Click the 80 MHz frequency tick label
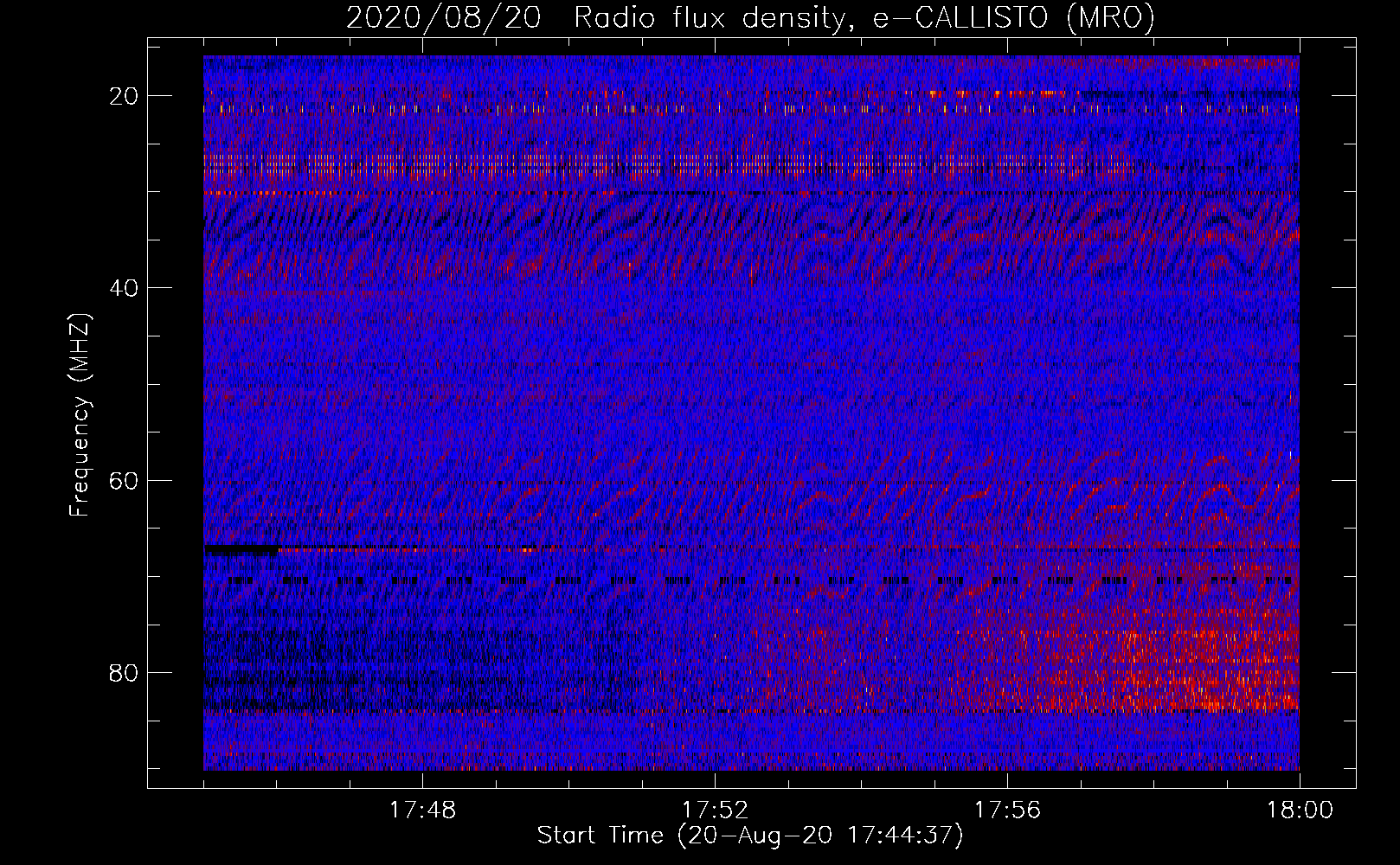Image resolution: width=1400 pixels, height=865 pixels. [124, 673]
